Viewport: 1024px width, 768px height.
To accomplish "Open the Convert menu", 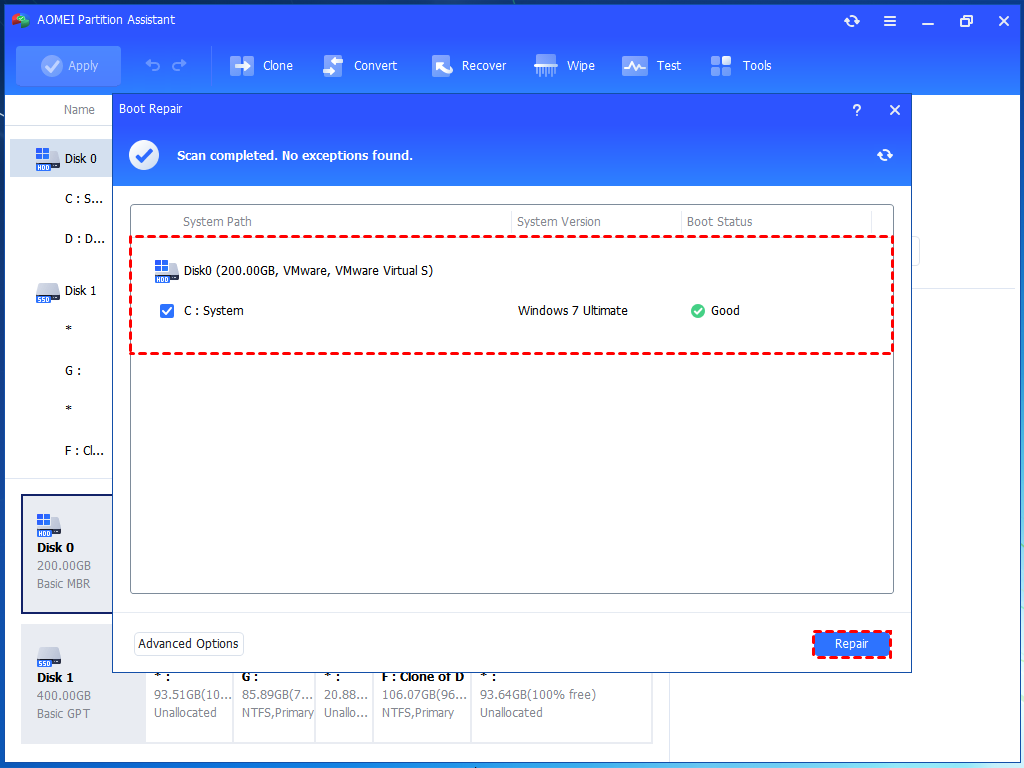I will (x=360, y=65).
